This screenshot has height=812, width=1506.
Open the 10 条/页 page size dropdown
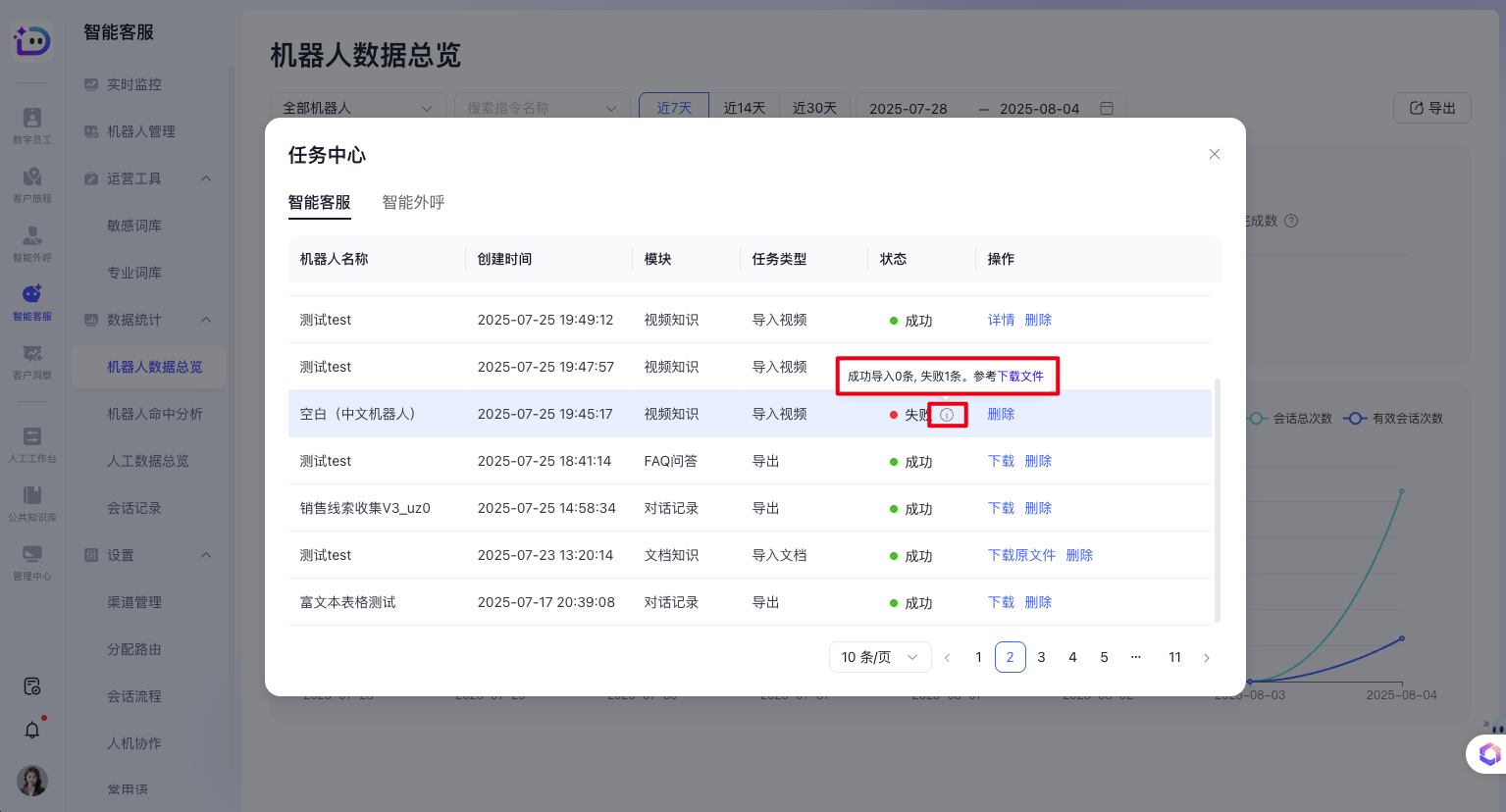(x=879, y=657)
